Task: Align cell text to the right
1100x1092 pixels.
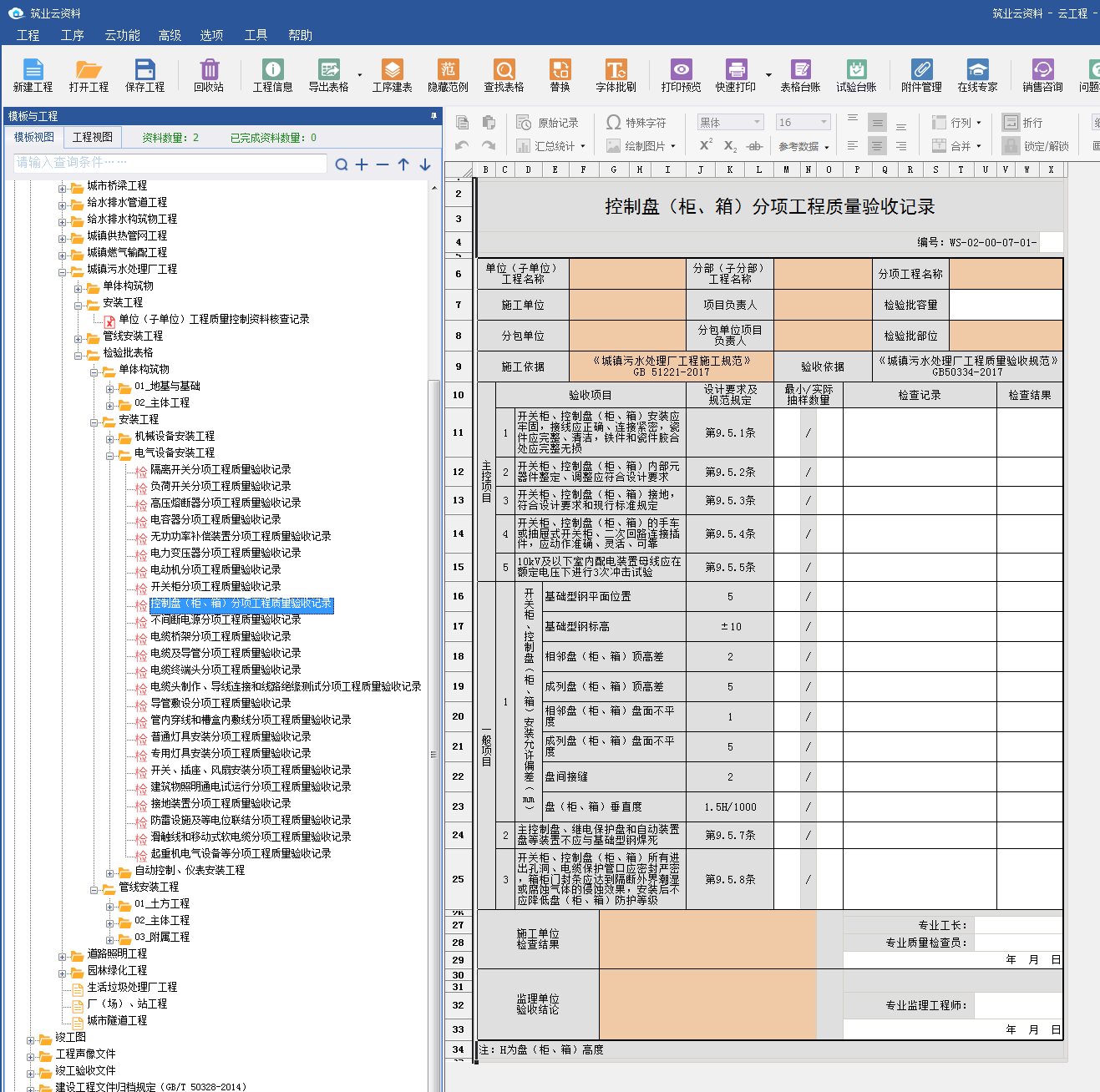Action: (x=901, y=145)
